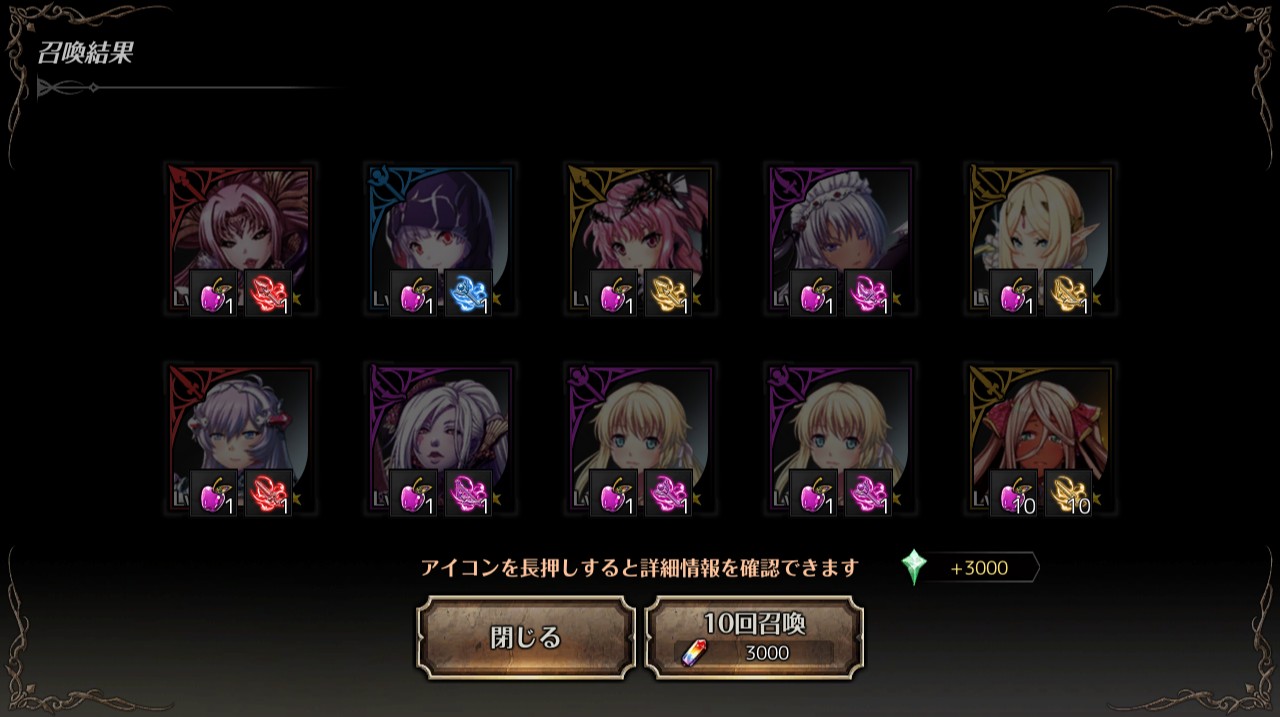The height and width of the screenshot is (717, 1280).
Task: Select the pink-haired horned character in red frame
Action: (240, 239)
